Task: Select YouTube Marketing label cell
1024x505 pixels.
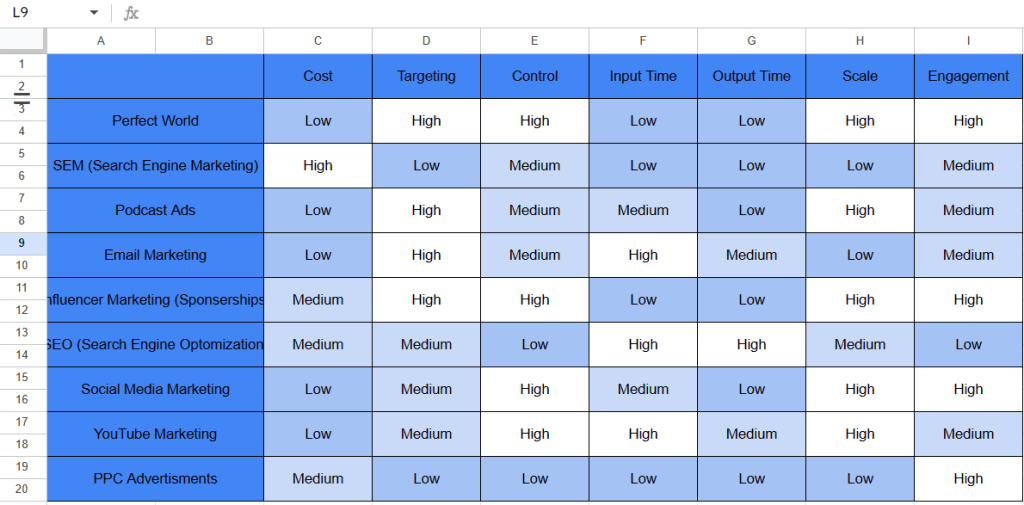Action: [x=155, y=434]
